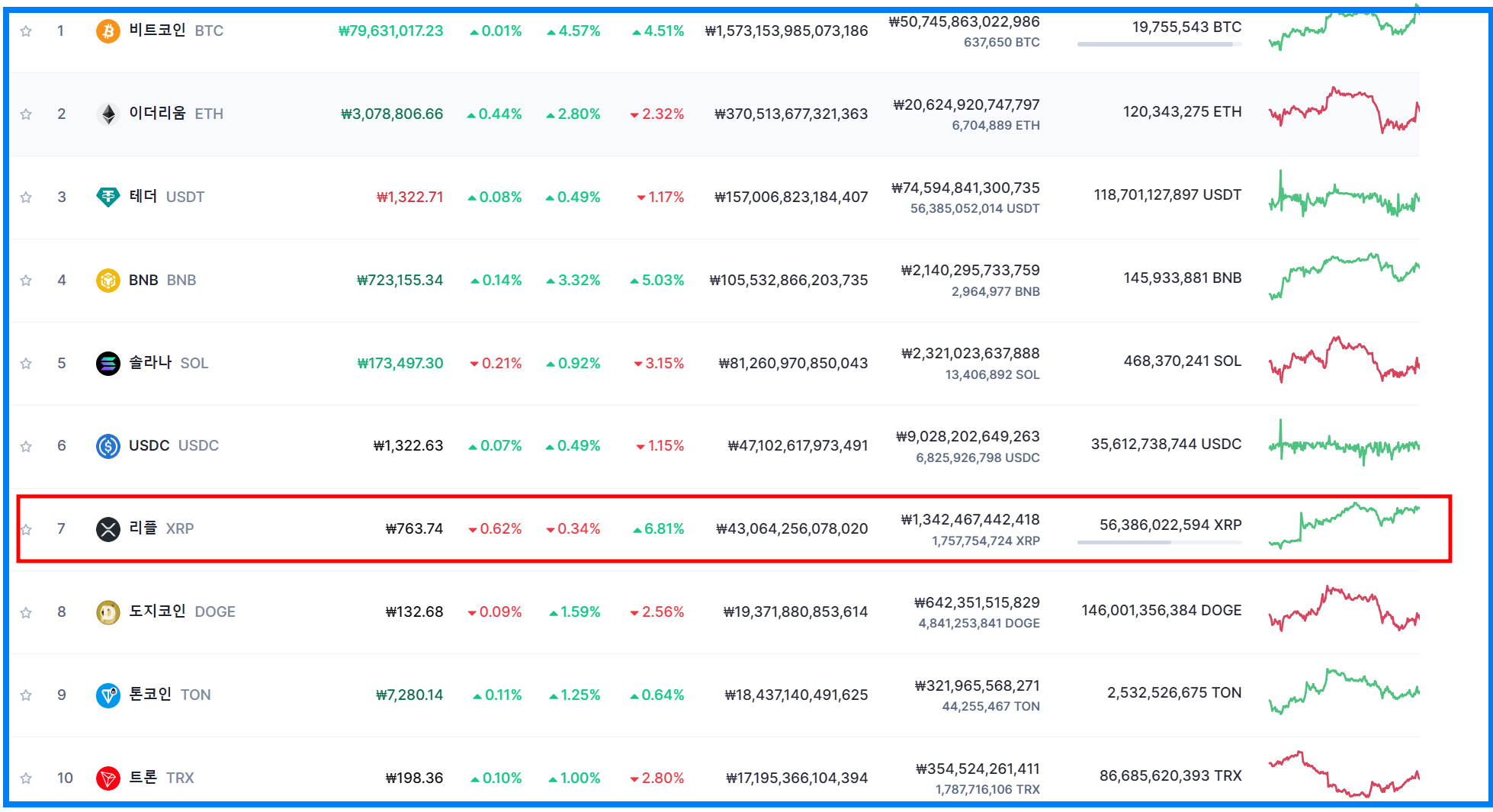This screenshot has height=812, width=1493.
Task: Open the TON 7-day sparkline chart
Action: (x=1344, y=692)
